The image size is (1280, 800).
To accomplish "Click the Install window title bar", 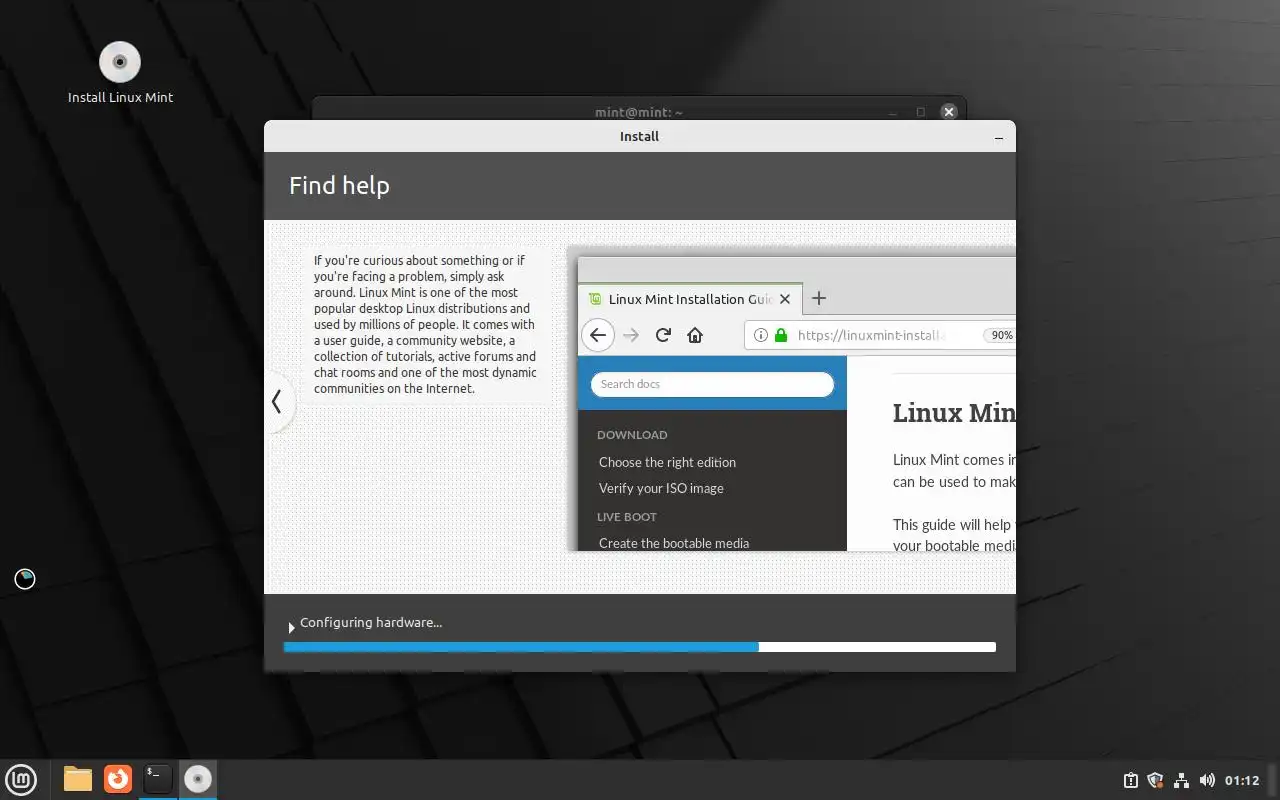I will [639, 136].
